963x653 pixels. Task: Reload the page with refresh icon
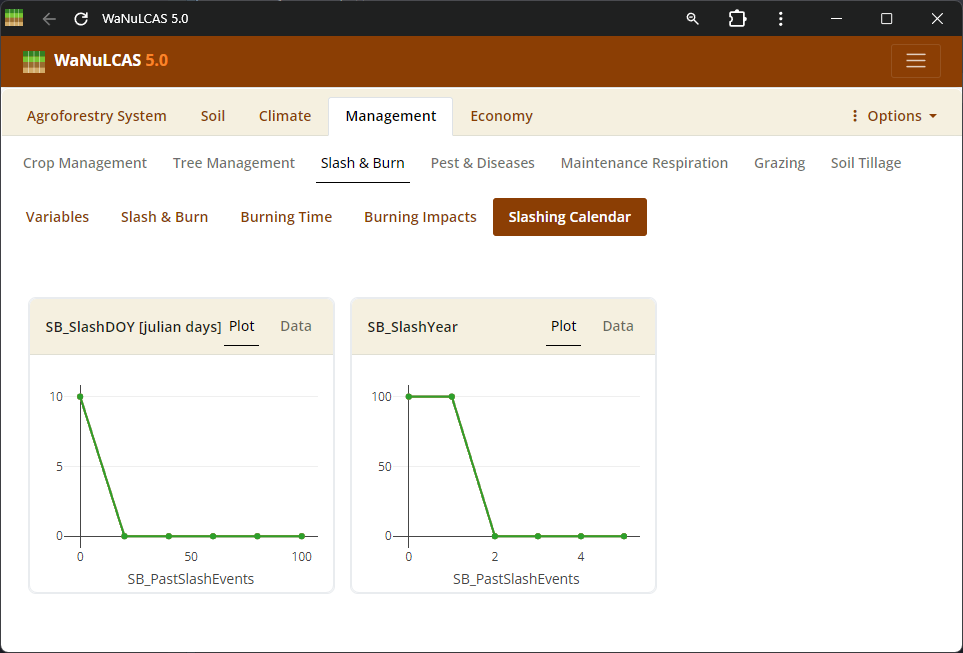[82, 19]
